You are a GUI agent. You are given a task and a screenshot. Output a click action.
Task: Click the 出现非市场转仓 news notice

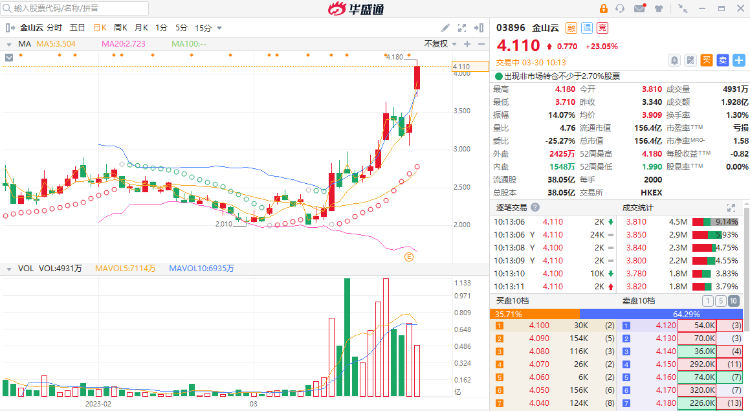tap(558, 76)
